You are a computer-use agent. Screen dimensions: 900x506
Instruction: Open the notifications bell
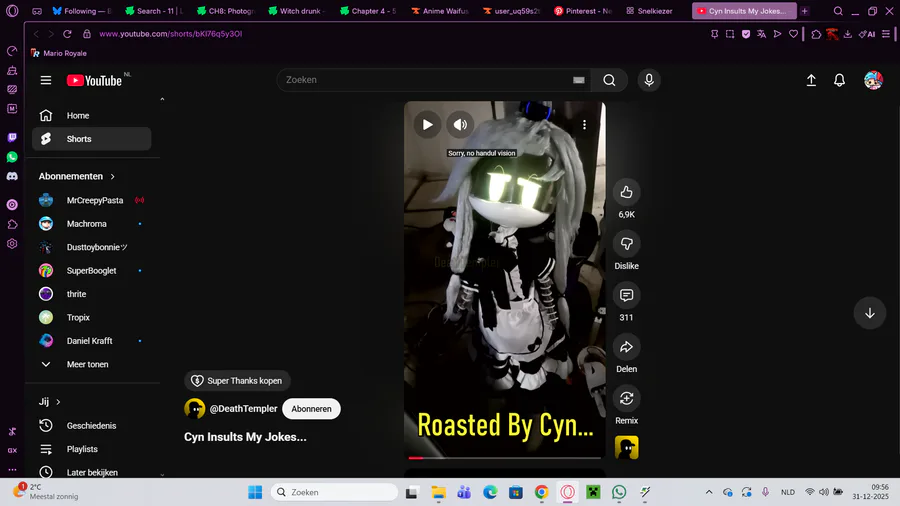tap(839, 80)
